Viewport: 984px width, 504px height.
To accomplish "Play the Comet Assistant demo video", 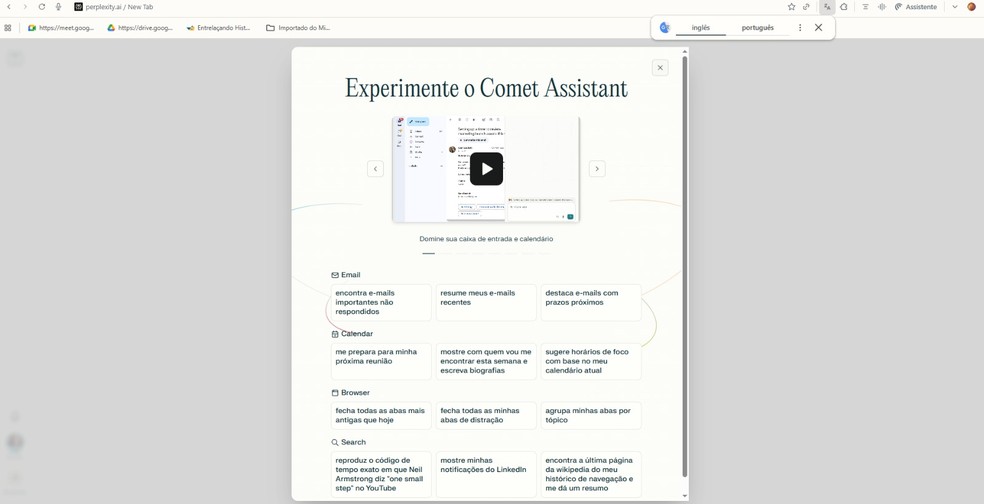I will 486,169.
